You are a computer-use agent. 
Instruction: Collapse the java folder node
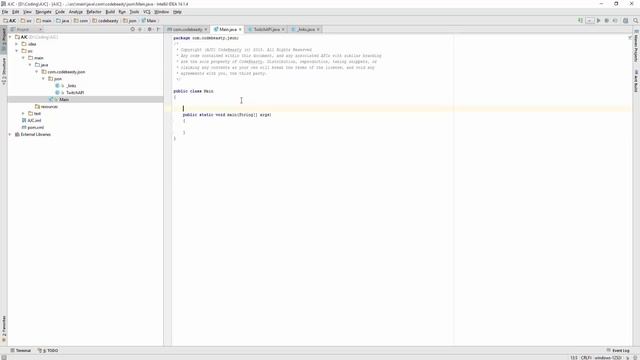point(30,65)
